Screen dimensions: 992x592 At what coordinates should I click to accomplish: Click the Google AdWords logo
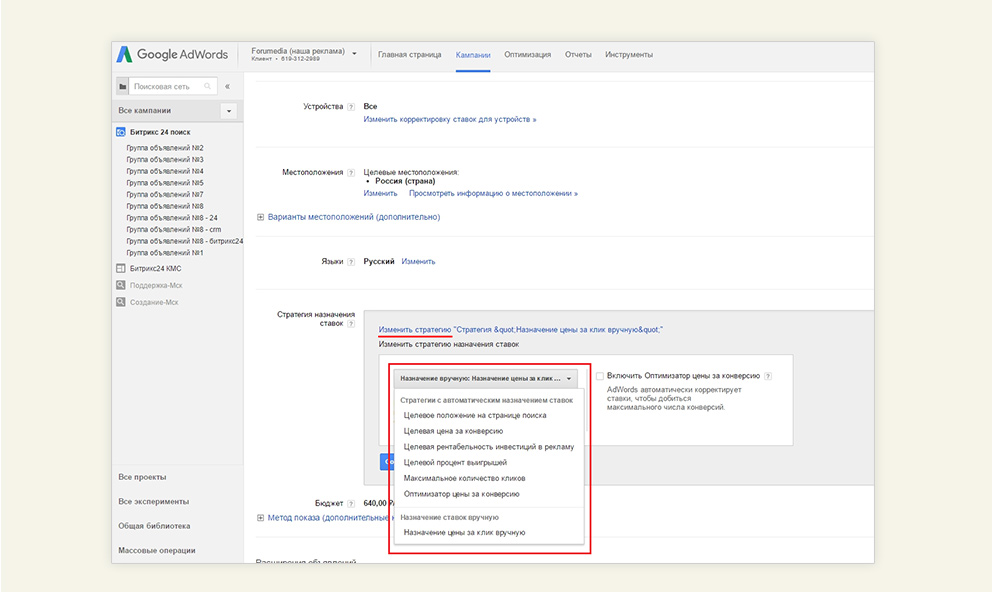(x=172, y=54)
